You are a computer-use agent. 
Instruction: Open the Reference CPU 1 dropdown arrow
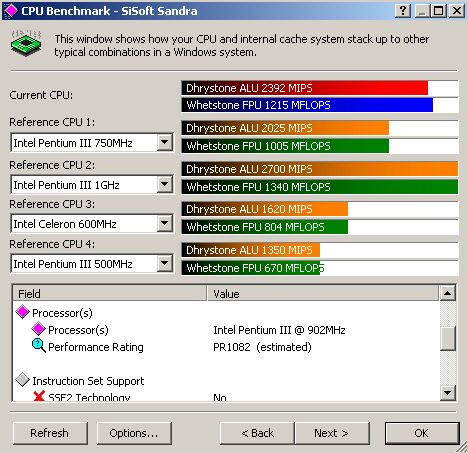tap(164, 143)
